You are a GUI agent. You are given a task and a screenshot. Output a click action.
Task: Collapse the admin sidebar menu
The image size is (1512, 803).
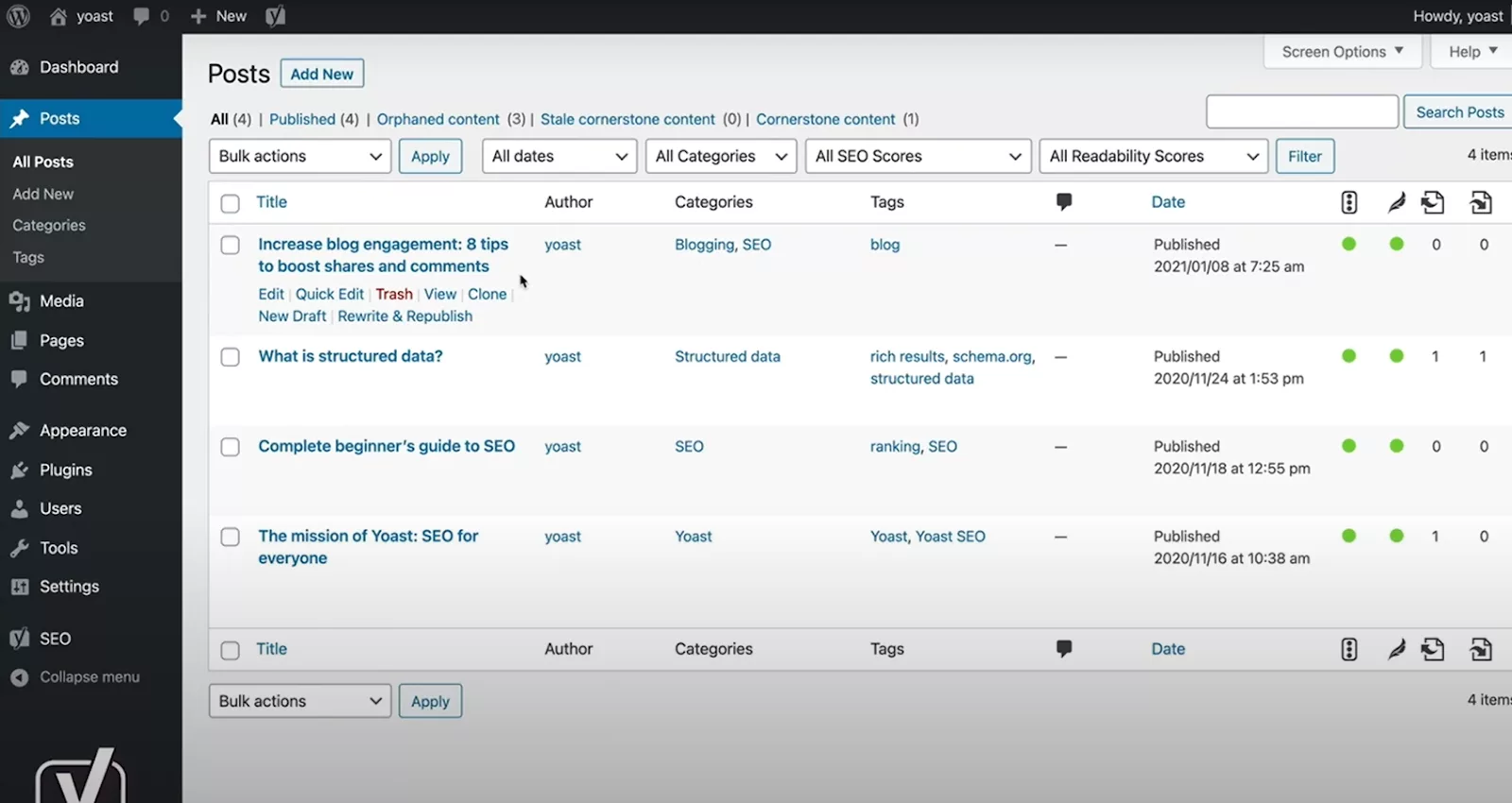(x=91, y=677)
